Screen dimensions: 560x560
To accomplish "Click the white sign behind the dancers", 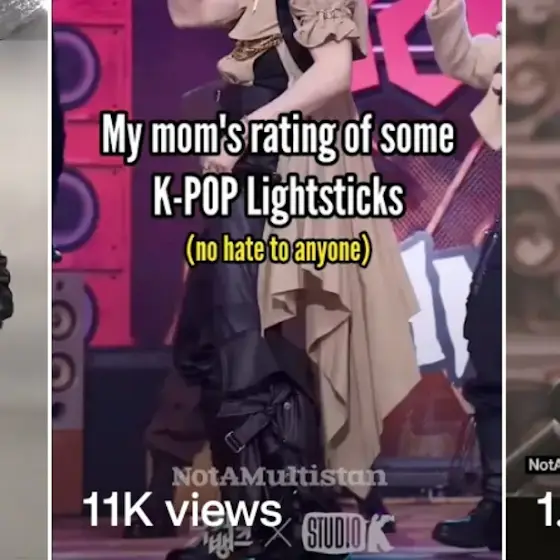I will (x=439, y=304).
